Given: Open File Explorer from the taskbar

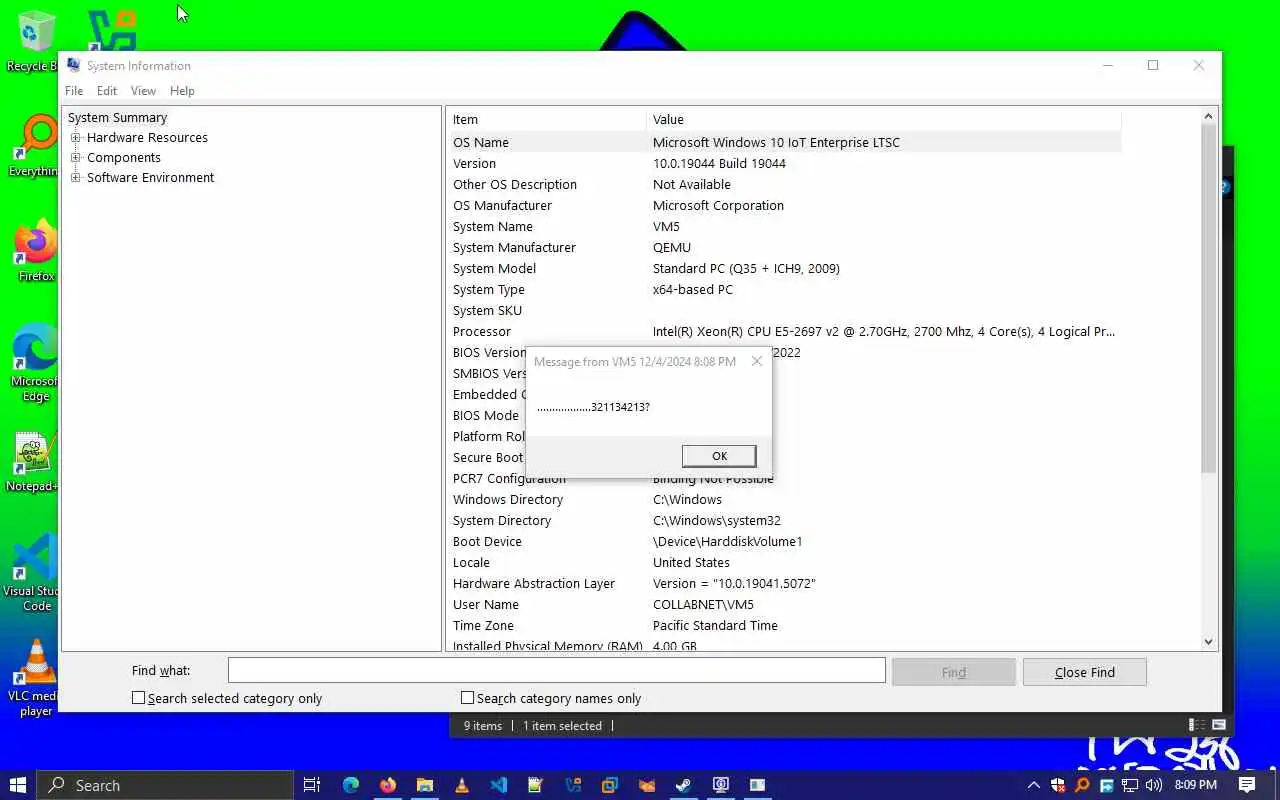Looking at the screenshot, I should (425, 785).
